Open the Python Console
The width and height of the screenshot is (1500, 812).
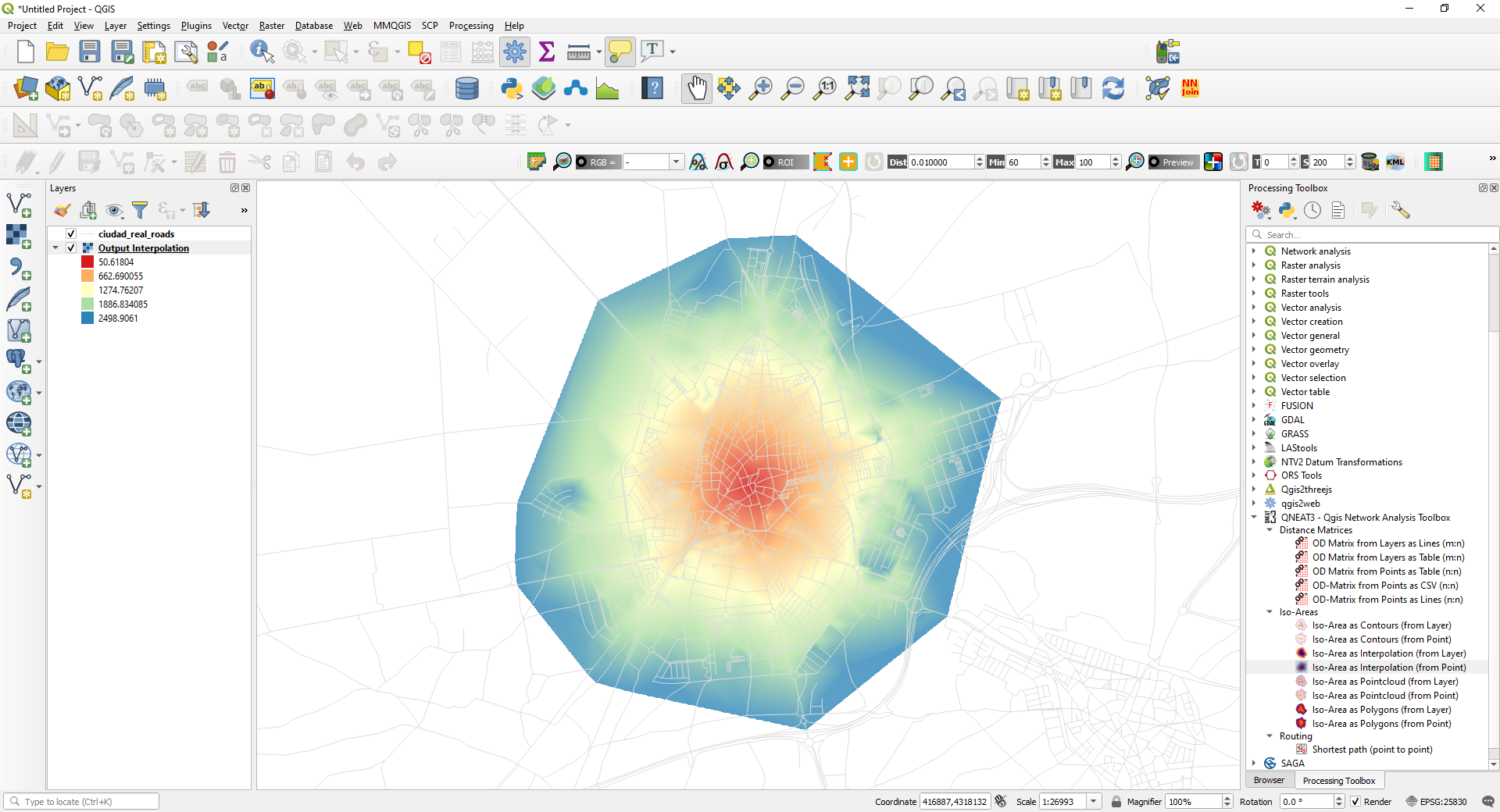(x=512, y=88)
